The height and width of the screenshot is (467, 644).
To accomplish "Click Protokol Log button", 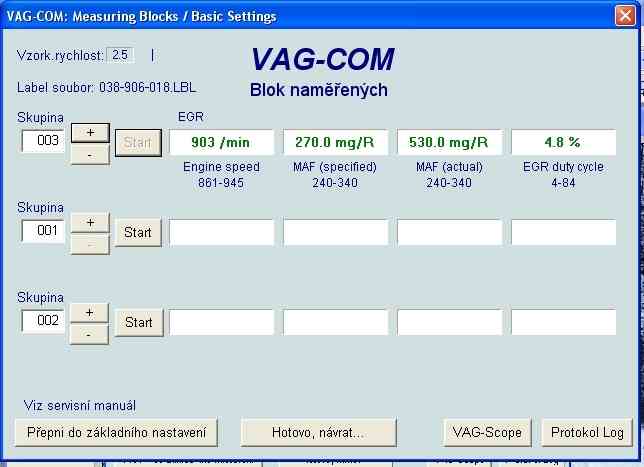I will pos(587,432).
